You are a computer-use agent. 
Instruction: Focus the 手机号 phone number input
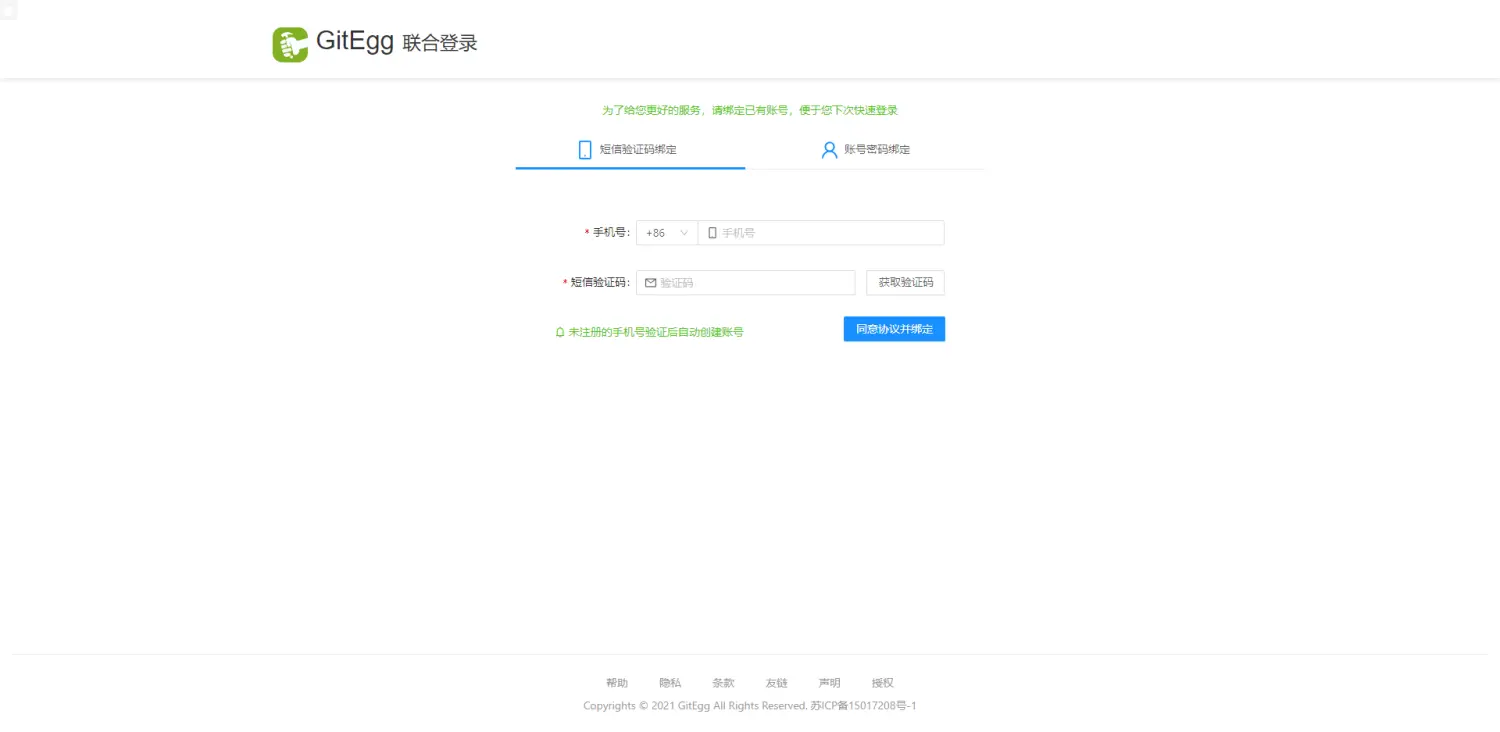point(821,233)
